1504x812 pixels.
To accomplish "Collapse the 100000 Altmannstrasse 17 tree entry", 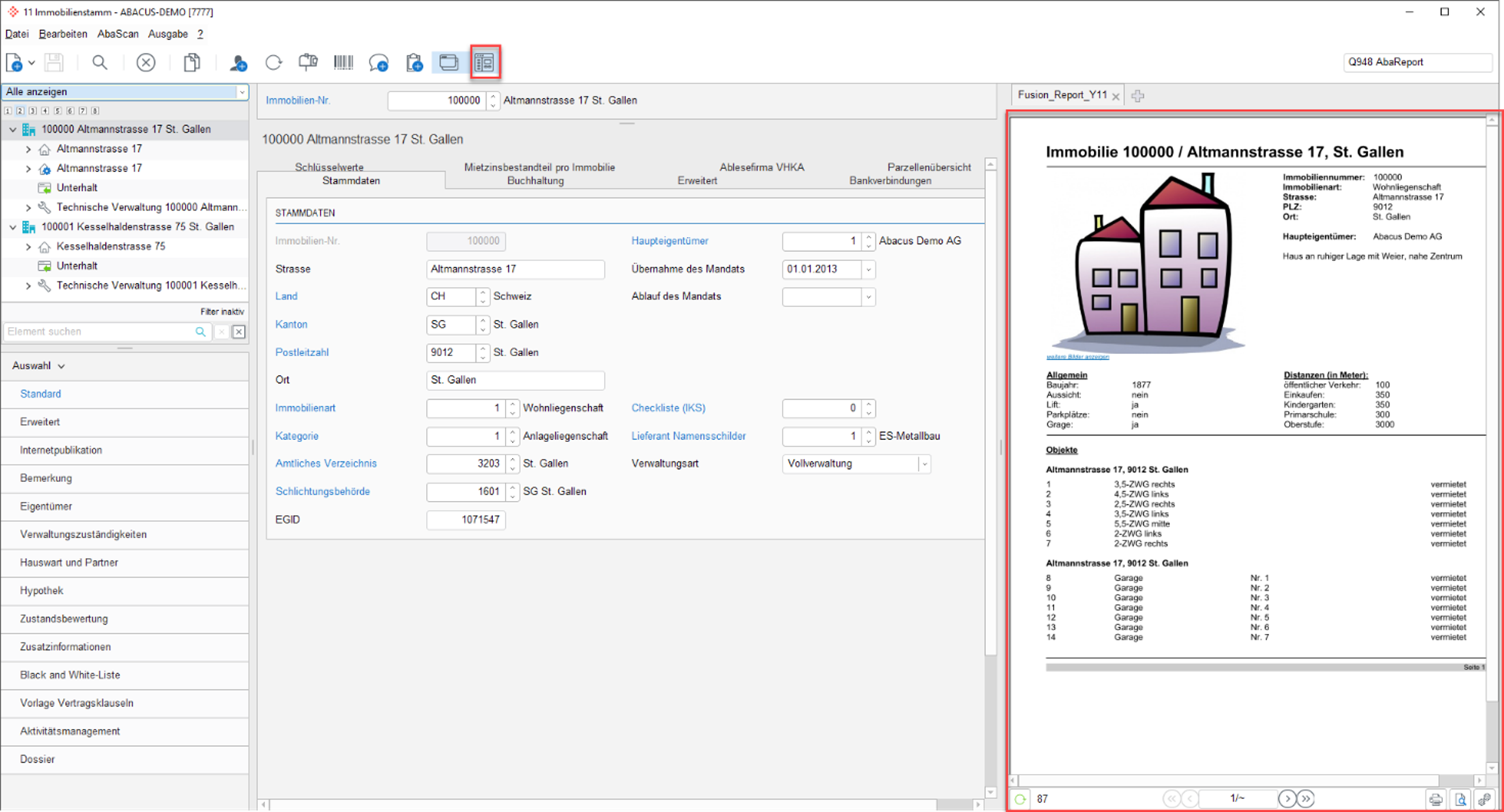I will click(x=13, y=129).
